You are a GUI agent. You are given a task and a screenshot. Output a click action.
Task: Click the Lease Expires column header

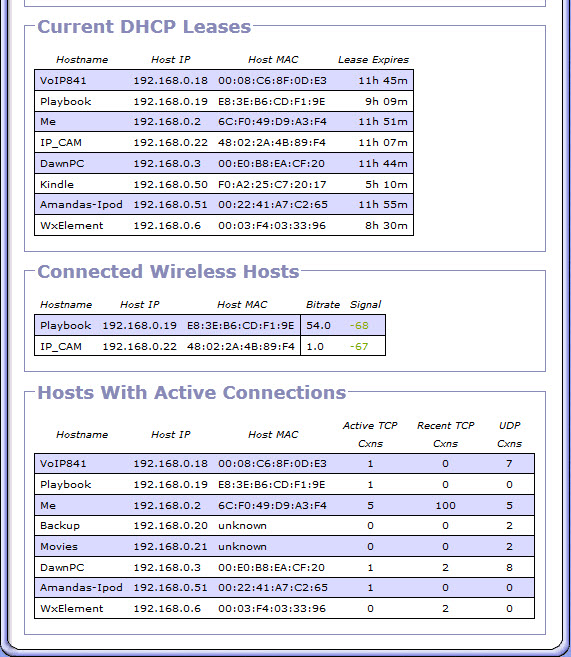pos(373,59)
